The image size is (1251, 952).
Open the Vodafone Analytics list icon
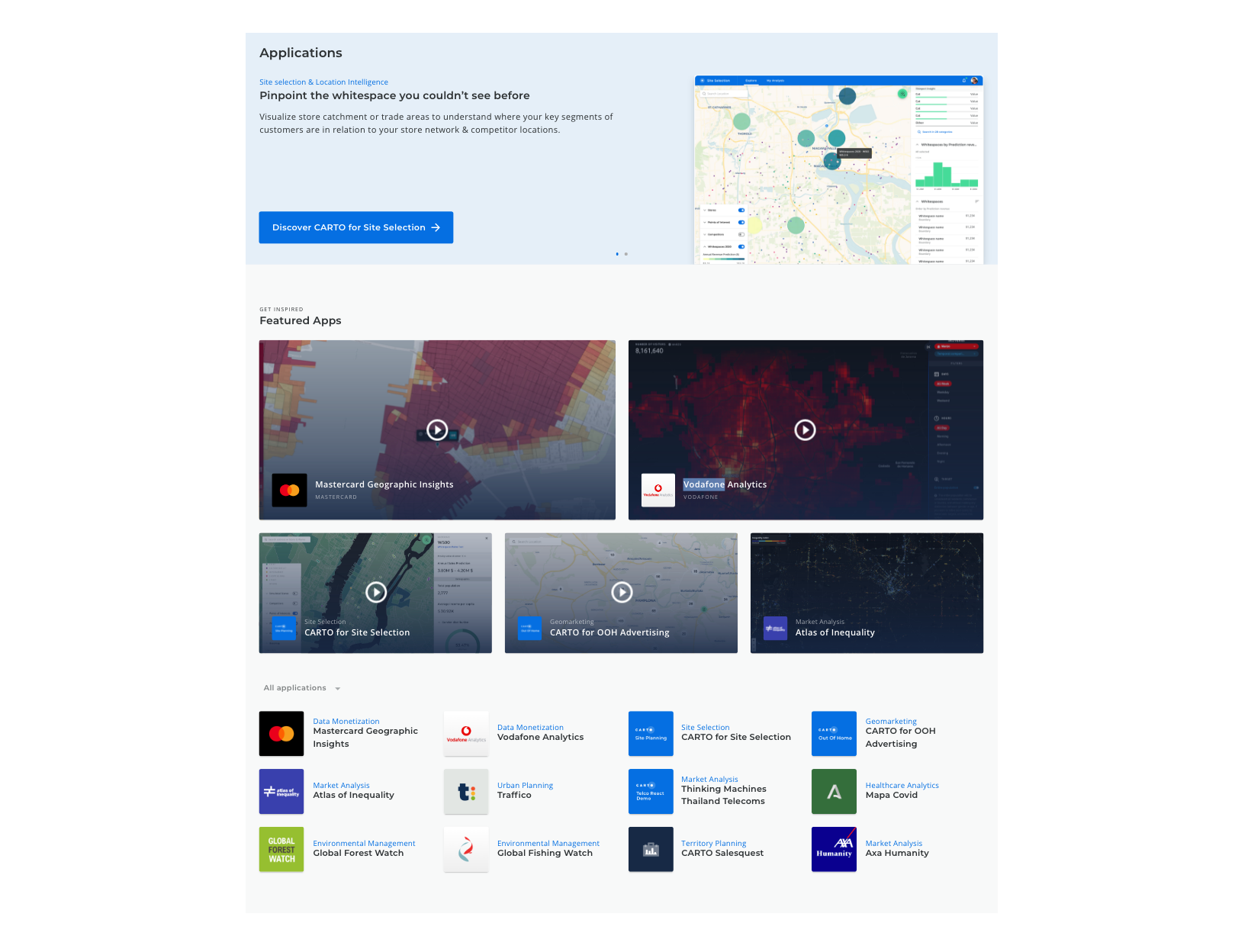click(x=466, y=734)
